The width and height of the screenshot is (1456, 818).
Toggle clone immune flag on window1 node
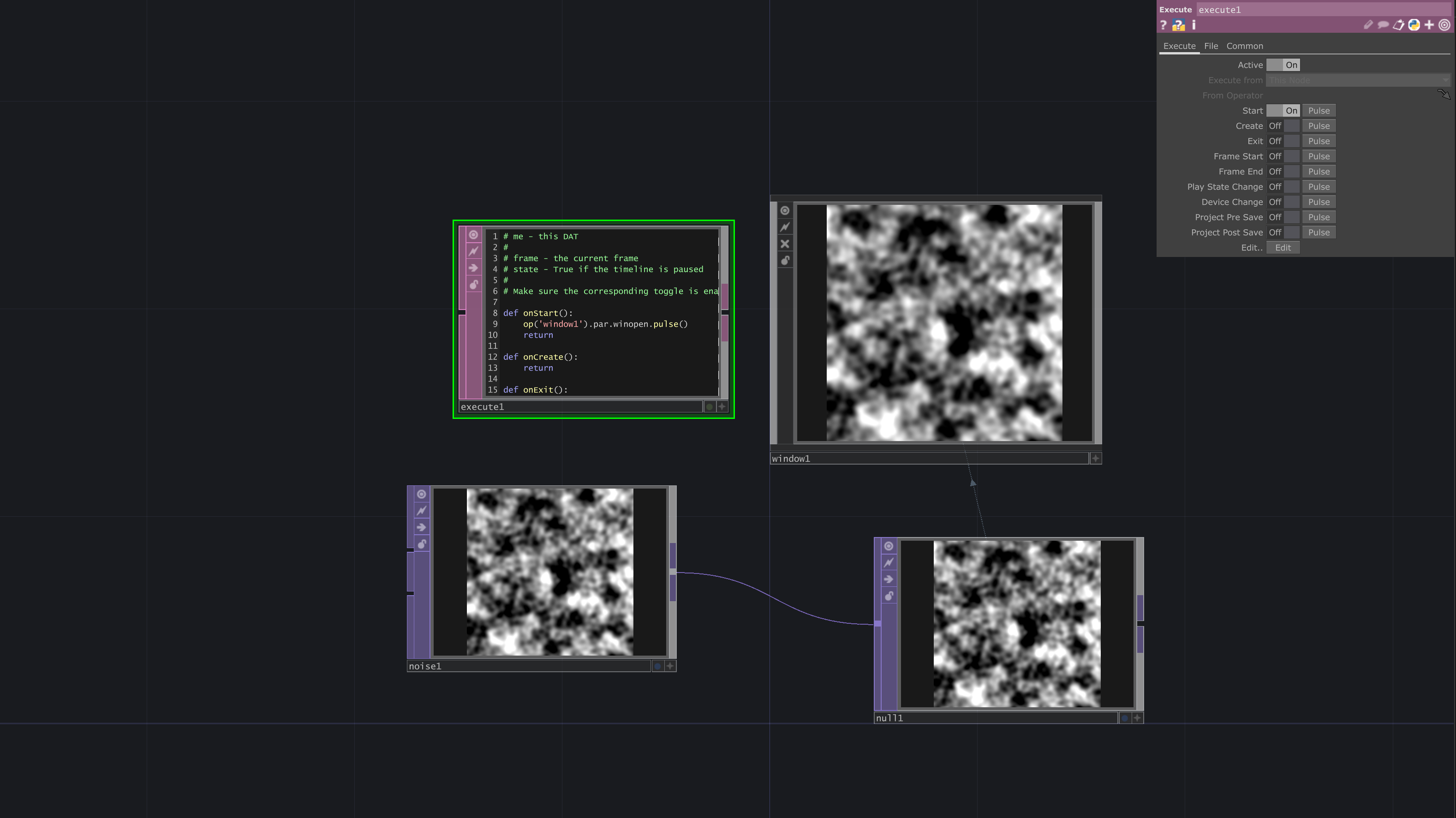785,227
